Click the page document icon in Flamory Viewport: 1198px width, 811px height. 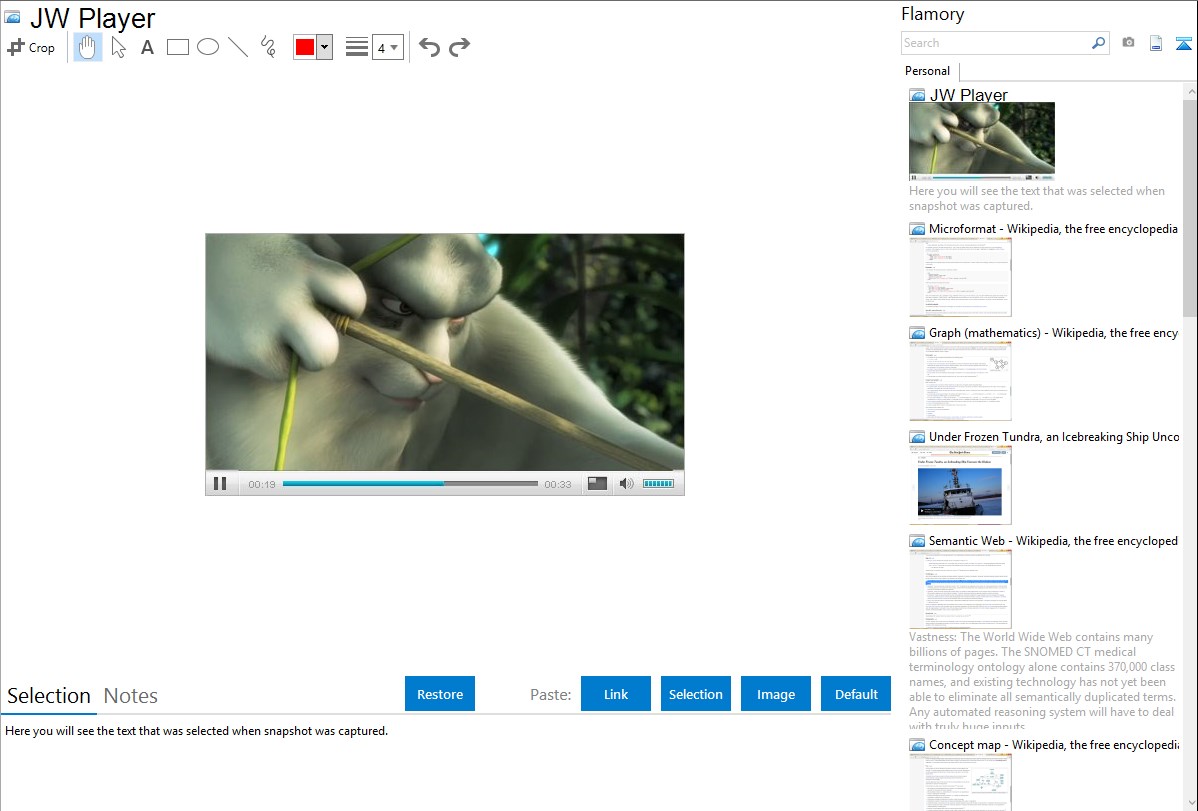pyautogui.click(x=1156, y=43)
